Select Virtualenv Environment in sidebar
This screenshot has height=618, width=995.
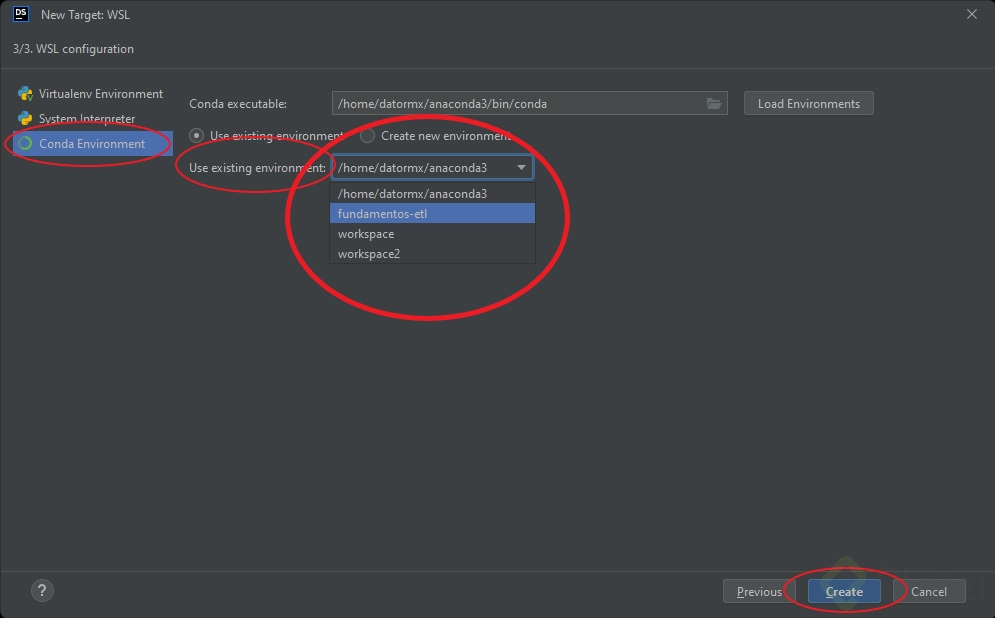coord(93,94)
